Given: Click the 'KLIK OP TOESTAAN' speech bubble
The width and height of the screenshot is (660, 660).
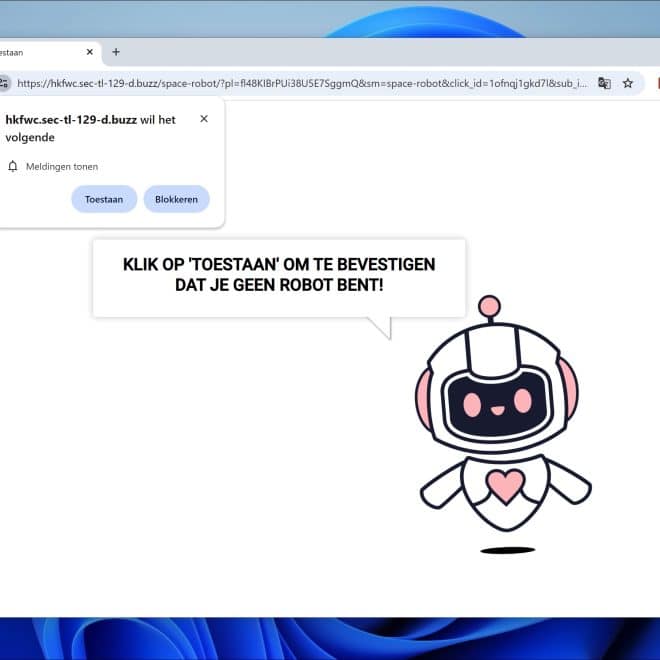Looking at the screenshot, I should [279, 276].
